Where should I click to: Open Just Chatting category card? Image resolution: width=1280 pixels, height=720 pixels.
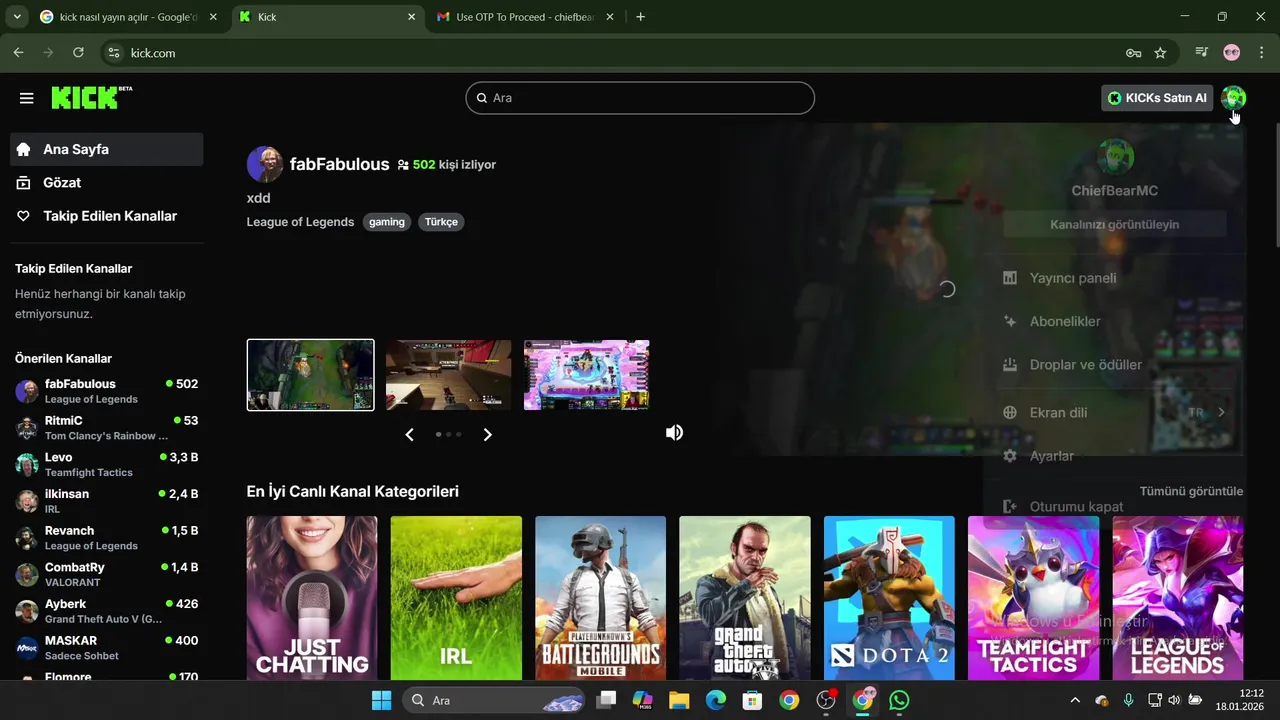(312, 598)
